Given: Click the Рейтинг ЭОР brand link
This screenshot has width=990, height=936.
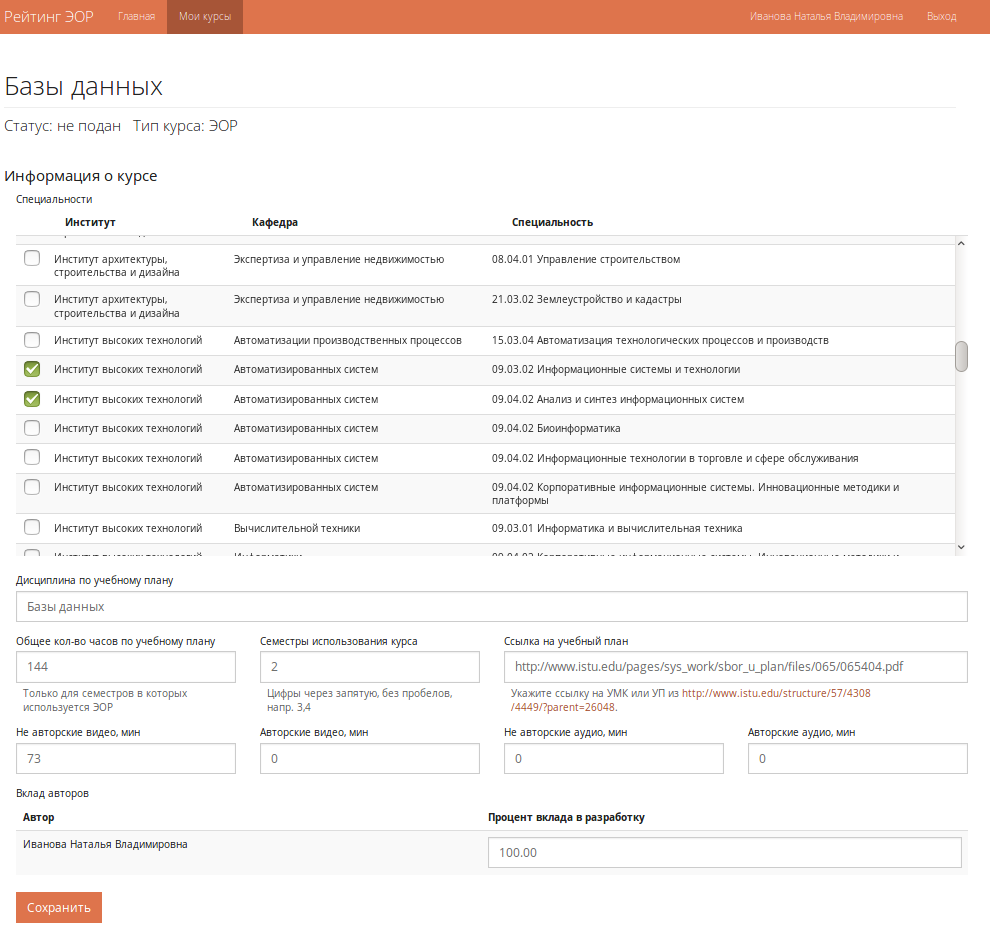Looking at the screenshot, I should coord(49,16).
